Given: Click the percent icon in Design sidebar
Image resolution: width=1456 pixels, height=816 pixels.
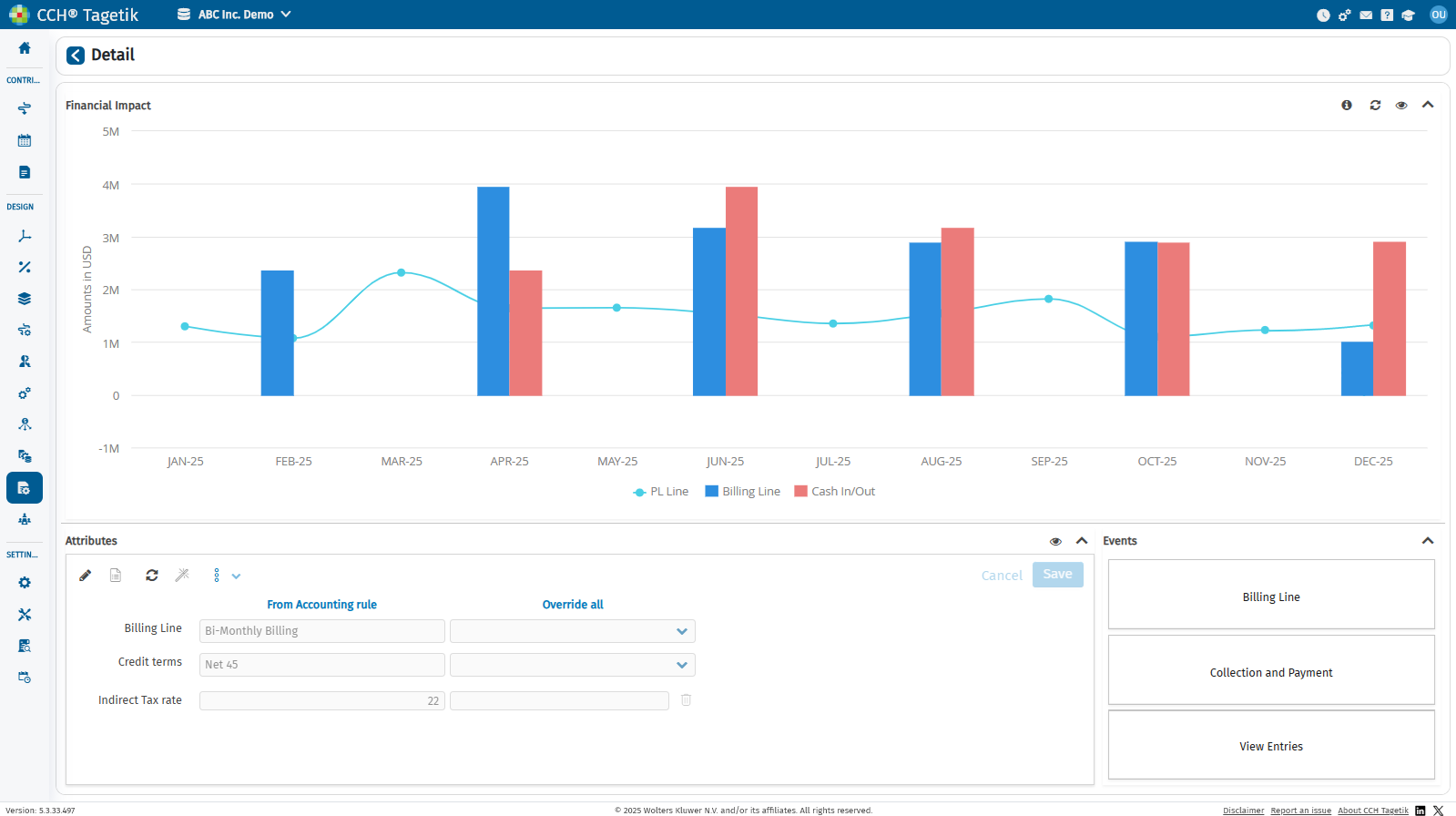Looking at the screenshot, I should tap(25, 267).
